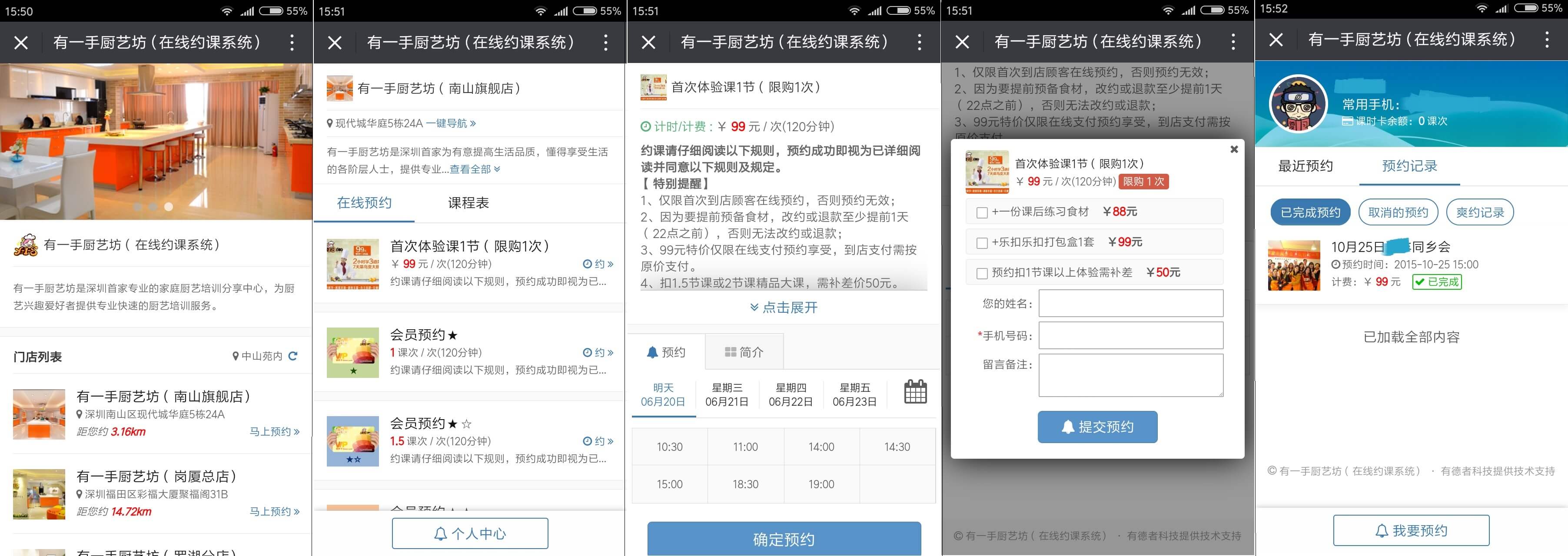
Task: Choose the 19:00 time slot
Action: pyautogui.click(x=821, y=484)
